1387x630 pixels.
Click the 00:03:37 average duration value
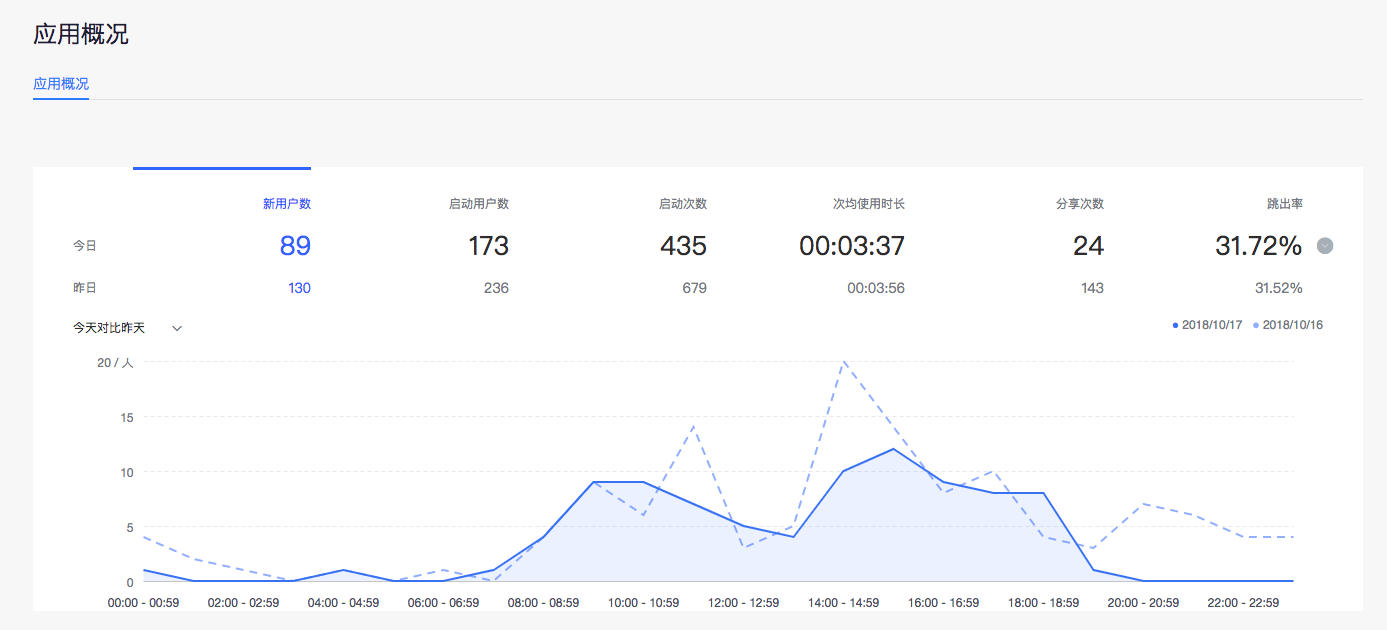pos(852,246)
